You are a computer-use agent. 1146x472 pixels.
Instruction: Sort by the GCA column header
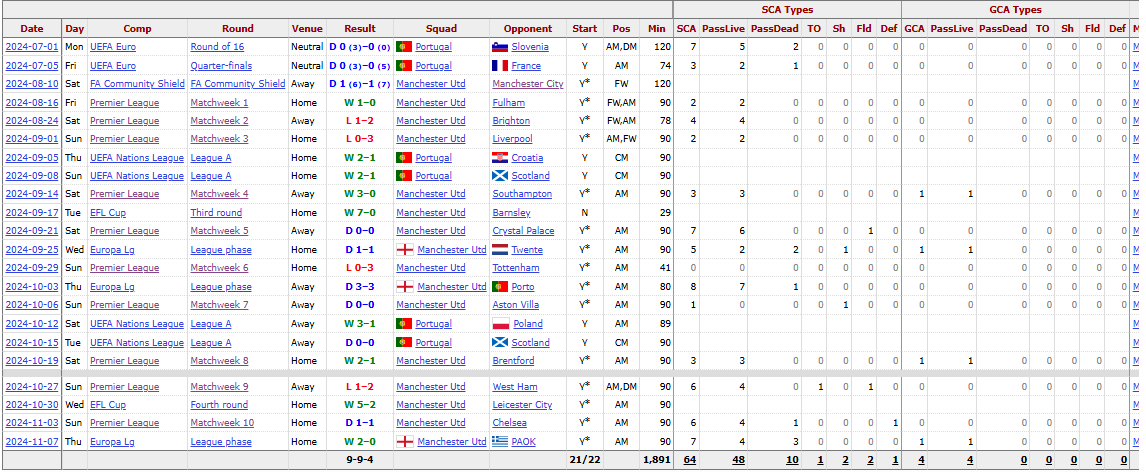point(914,28)
